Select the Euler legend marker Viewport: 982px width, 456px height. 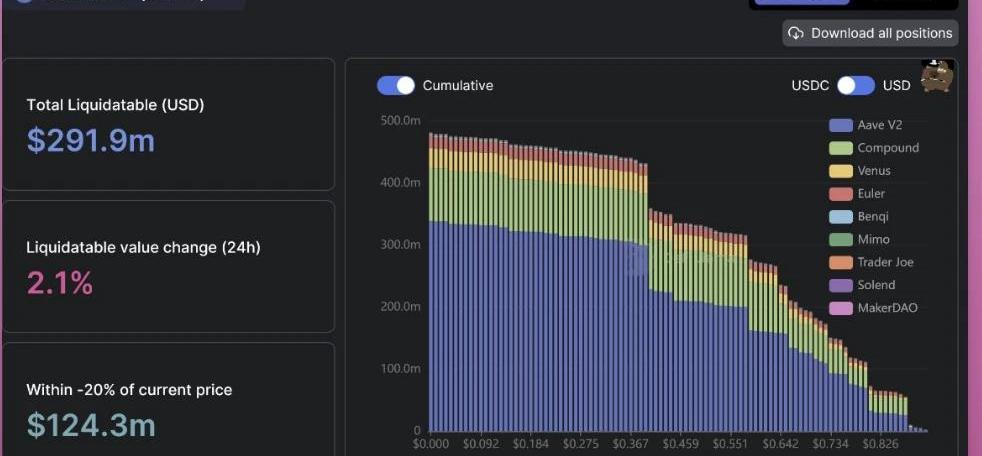click(840, 194)
